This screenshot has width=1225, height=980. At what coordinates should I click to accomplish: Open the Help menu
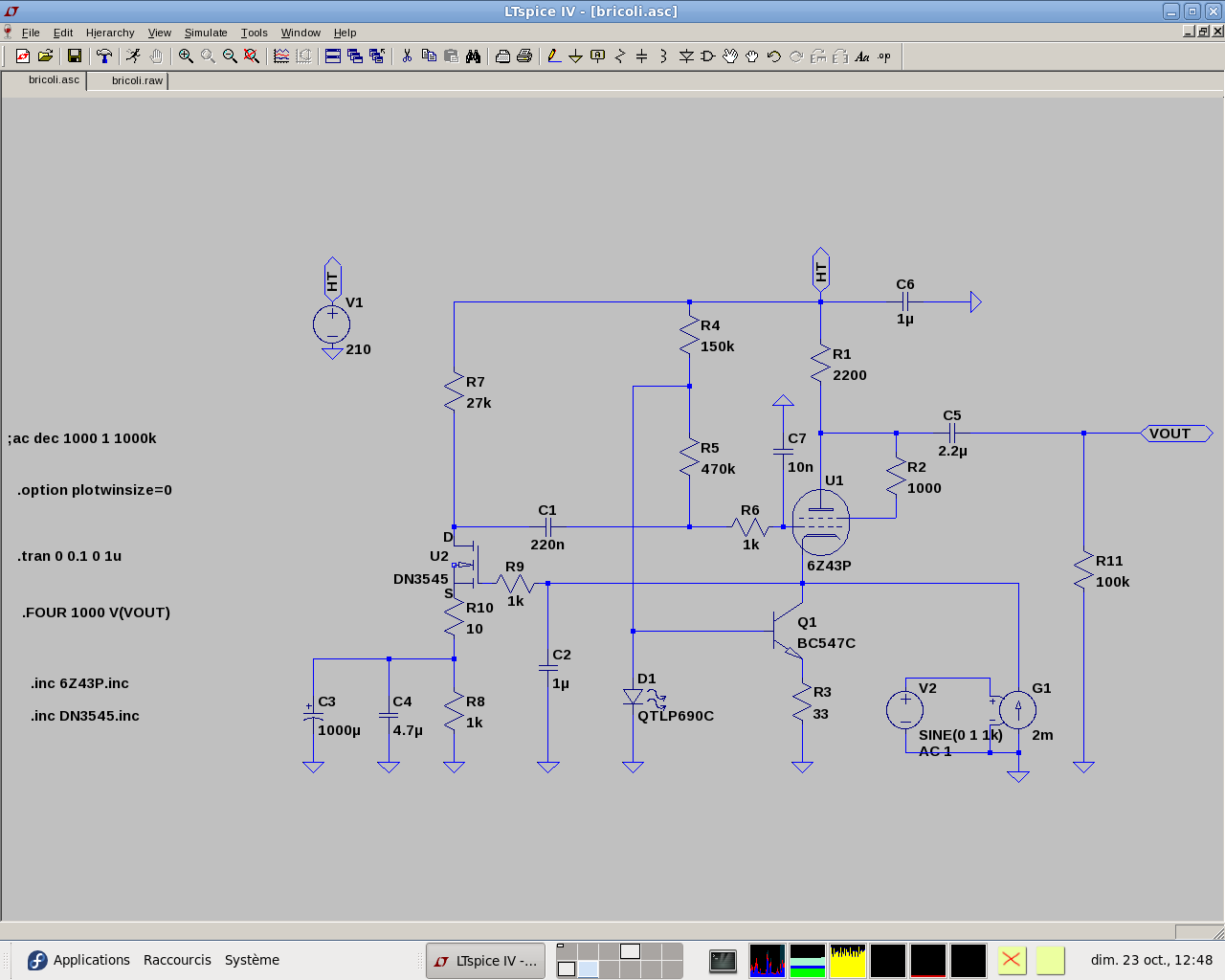pos(345,33)
